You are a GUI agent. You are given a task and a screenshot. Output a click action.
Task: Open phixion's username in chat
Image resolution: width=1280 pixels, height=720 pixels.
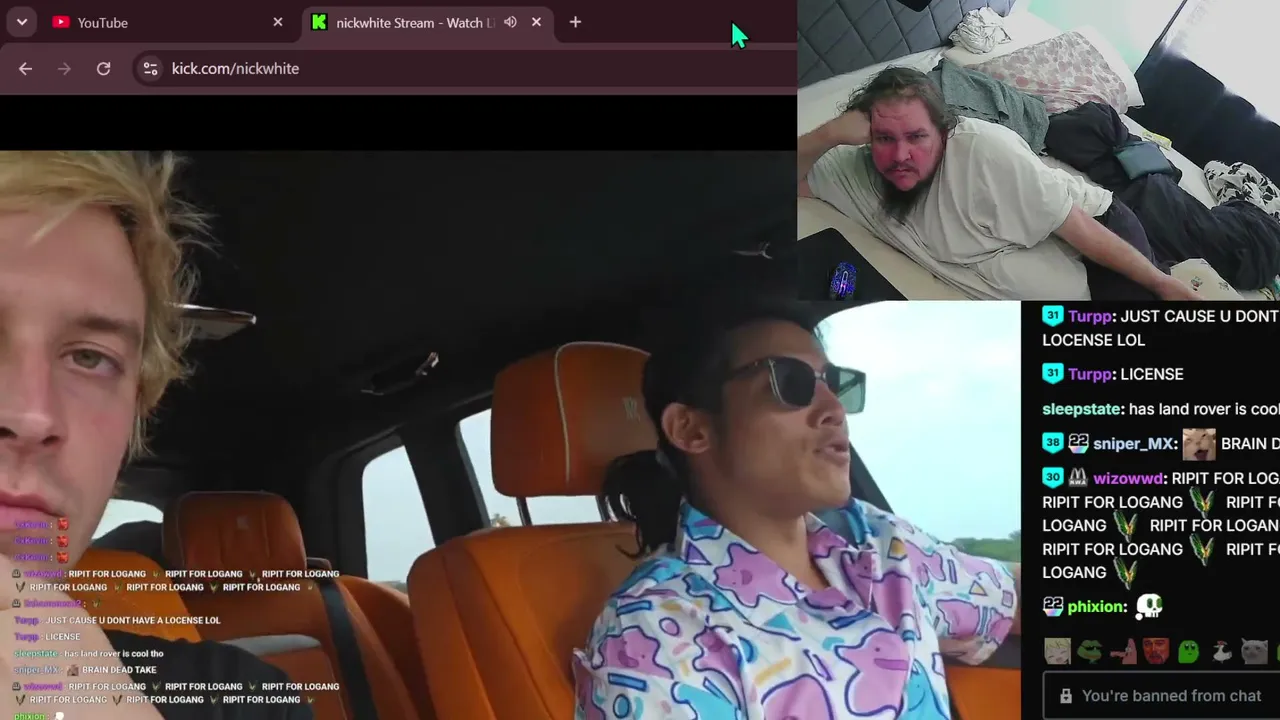click(1097, 606)
